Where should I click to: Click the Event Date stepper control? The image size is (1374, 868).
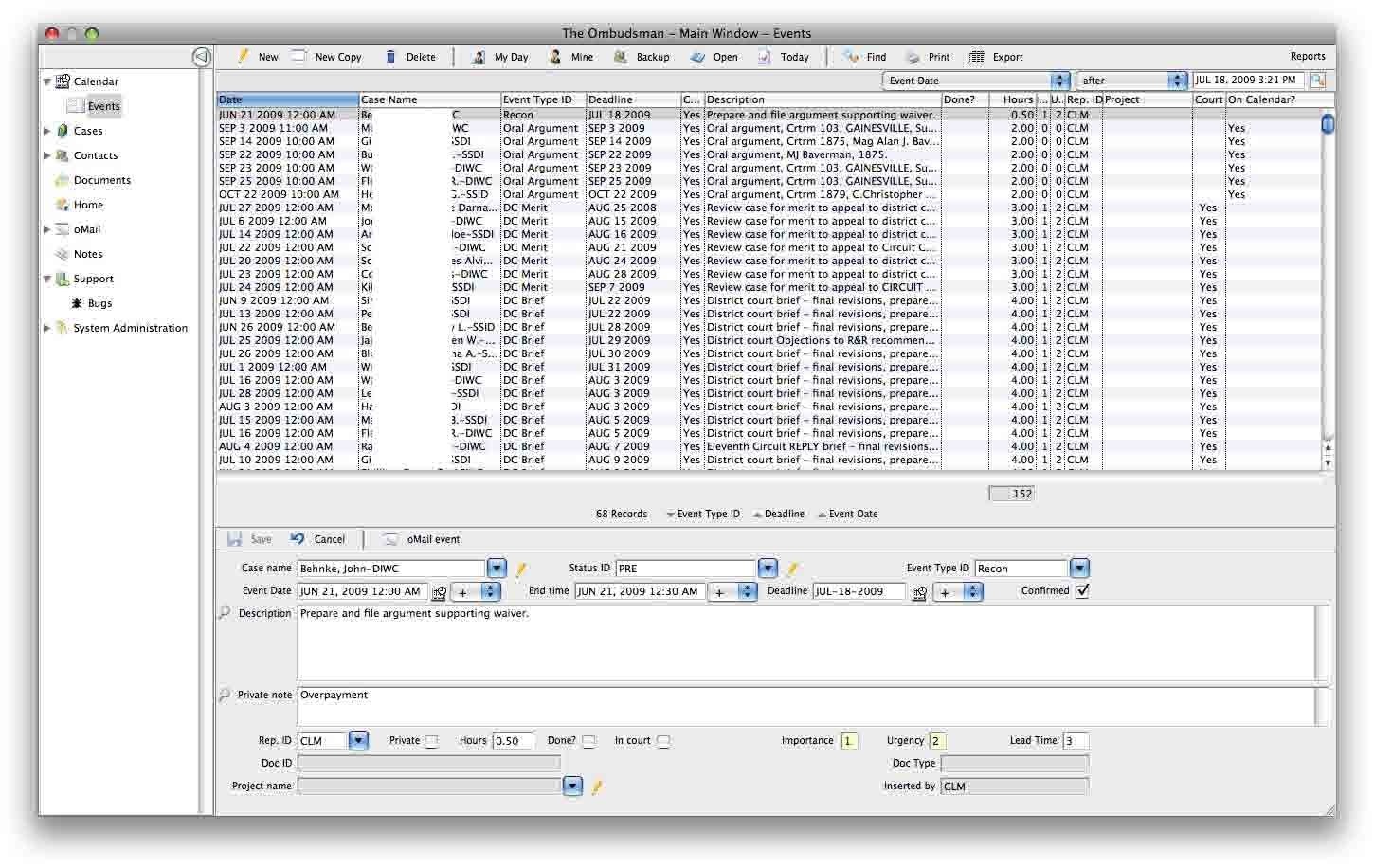click(477, 592)
